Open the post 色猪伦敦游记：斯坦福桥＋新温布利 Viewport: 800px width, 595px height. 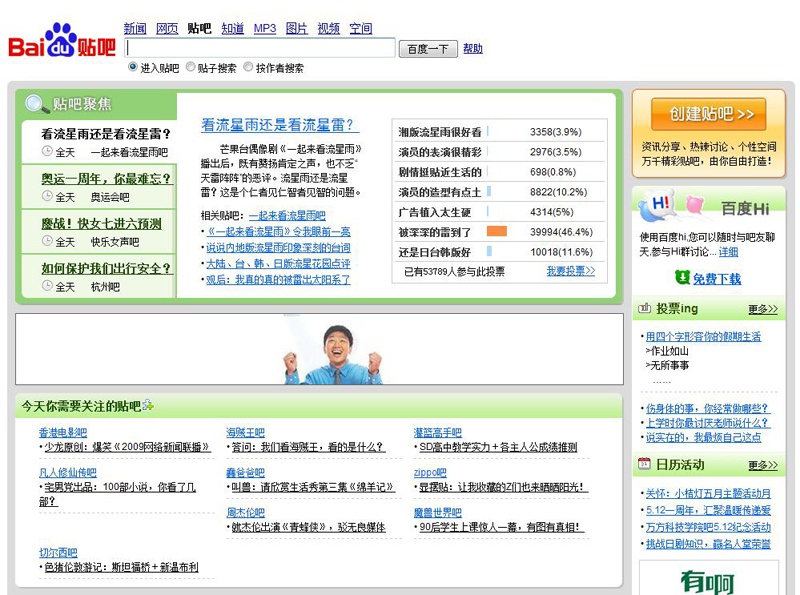(121, 567)
